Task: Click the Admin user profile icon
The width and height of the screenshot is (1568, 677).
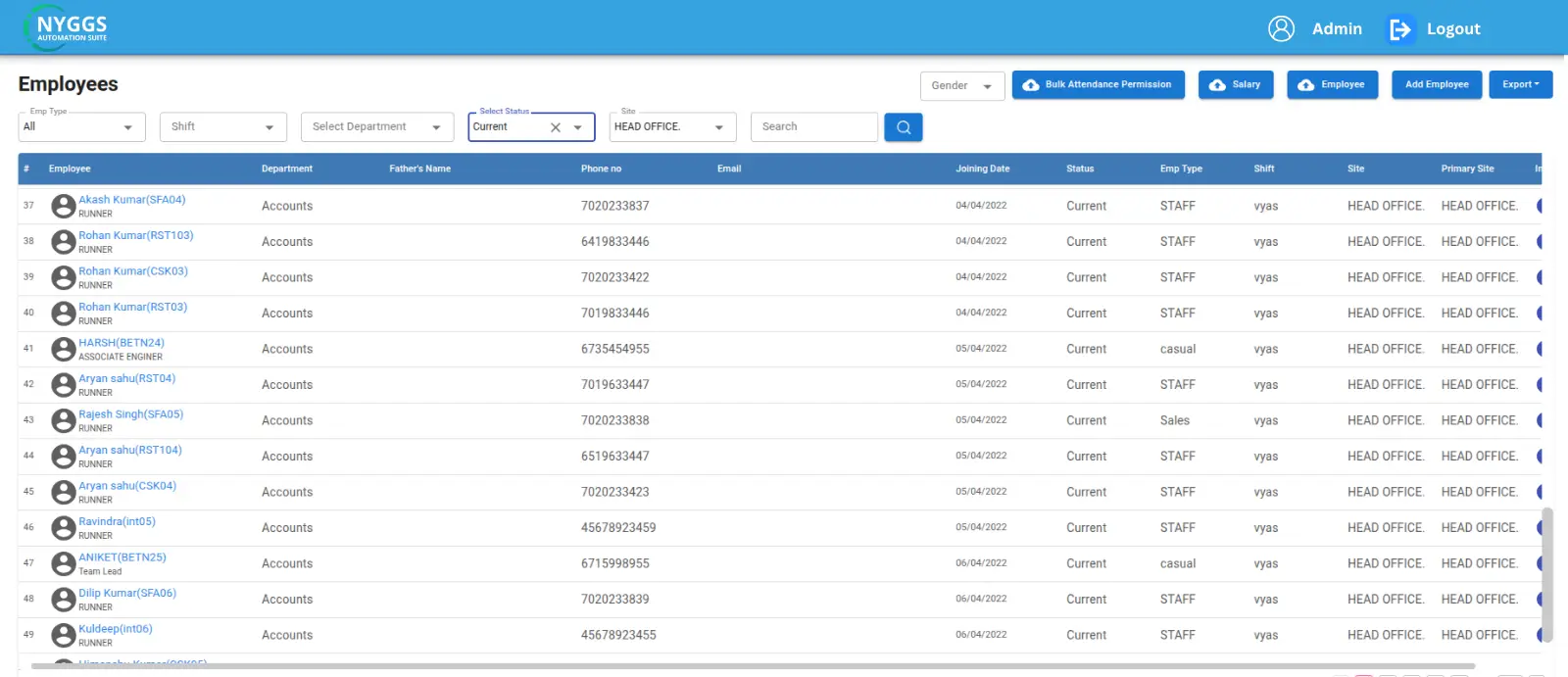Action: pos(1281,29)
